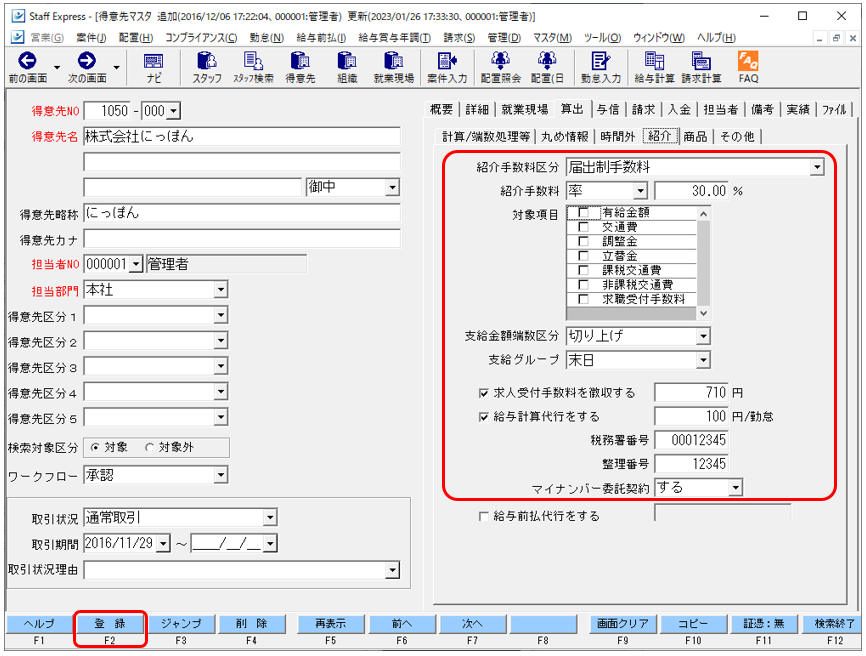Switch to the 概要 tab
The image size is (866, 656).
441,110
